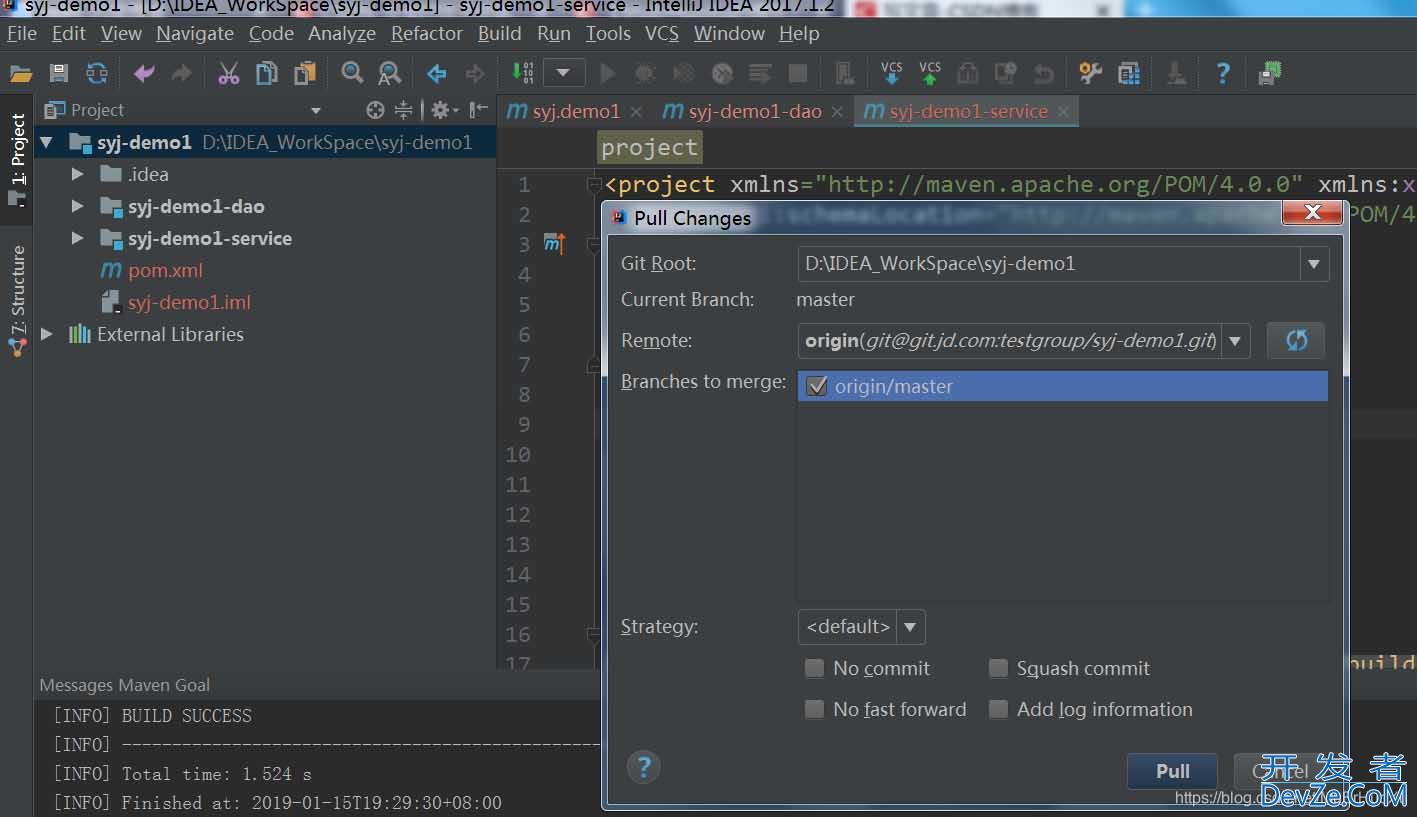The width and height of the screenshot is (1417, 817).
Task: Click the Help question mark toolbar icon
Action: 1222,73
